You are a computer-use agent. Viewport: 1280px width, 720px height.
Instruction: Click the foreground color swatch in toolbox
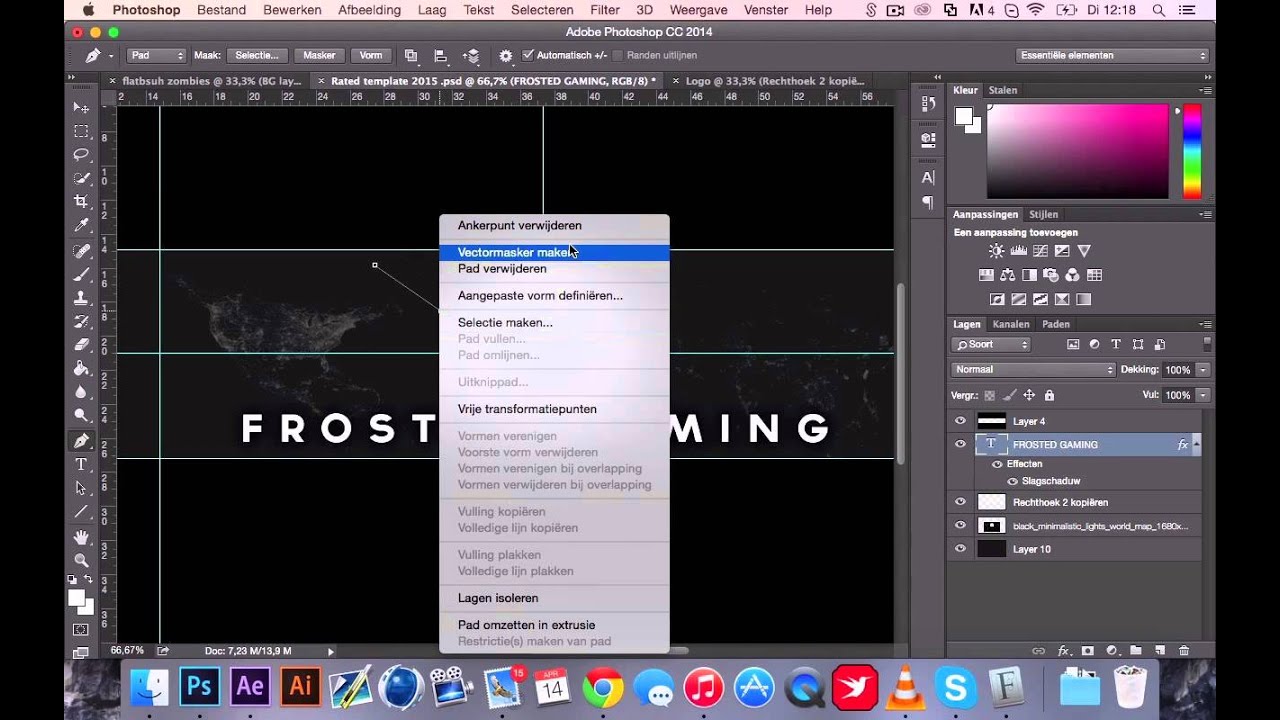(x=77, y=598)
